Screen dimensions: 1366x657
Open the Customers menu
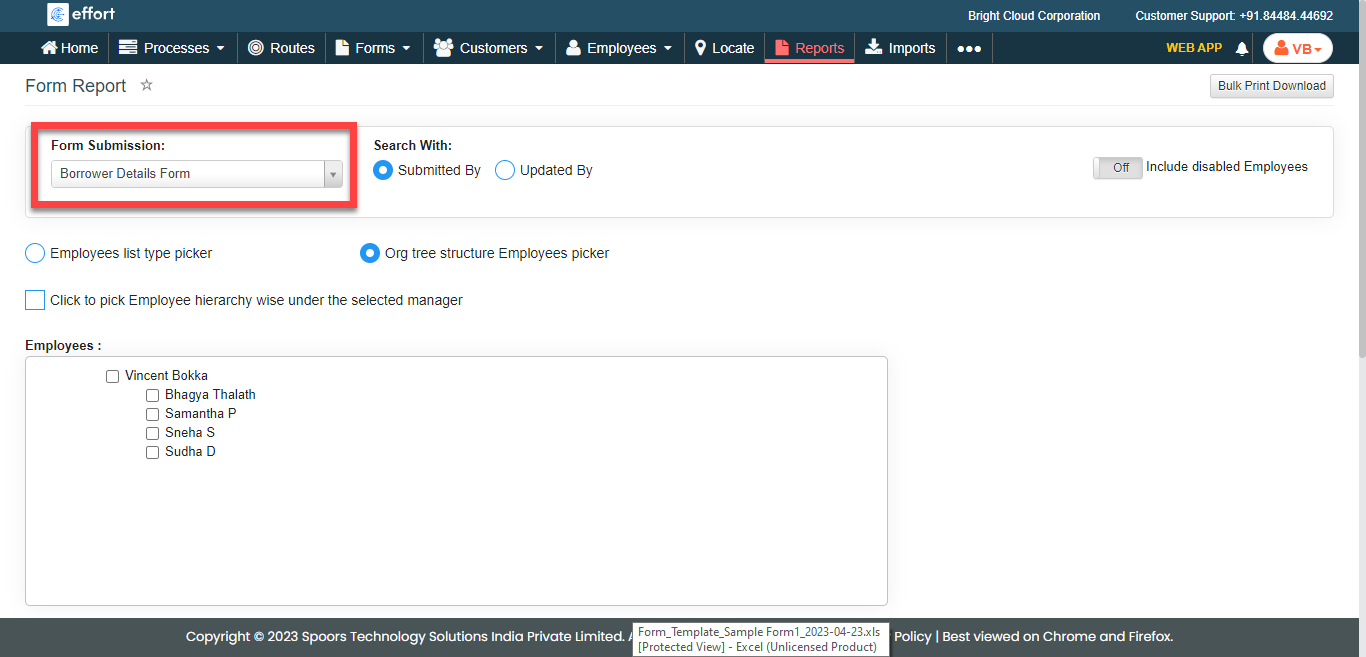click(489, 48)
